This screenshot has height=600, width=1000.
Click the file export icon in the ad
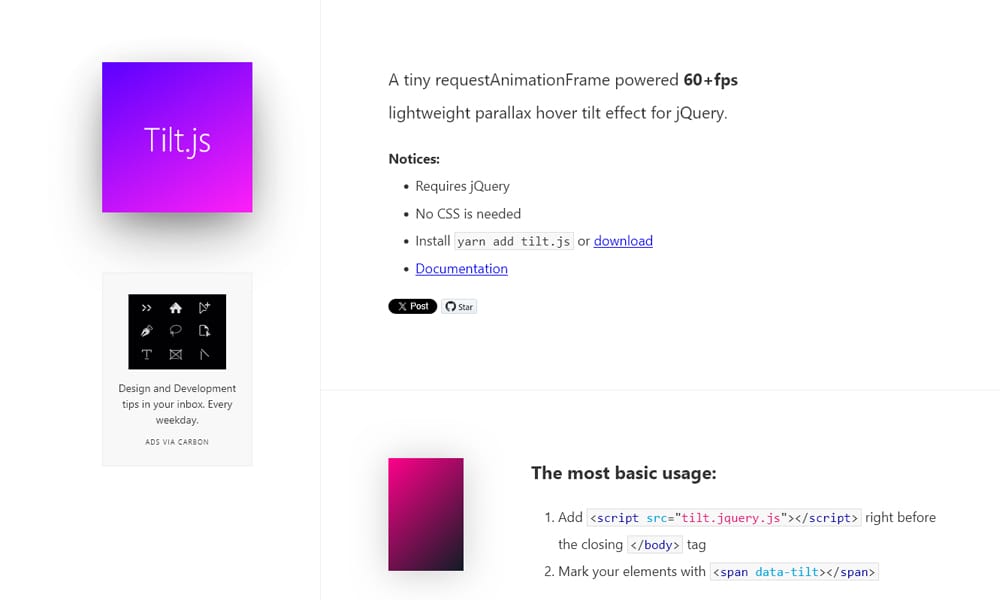click(x=205, y=331)
